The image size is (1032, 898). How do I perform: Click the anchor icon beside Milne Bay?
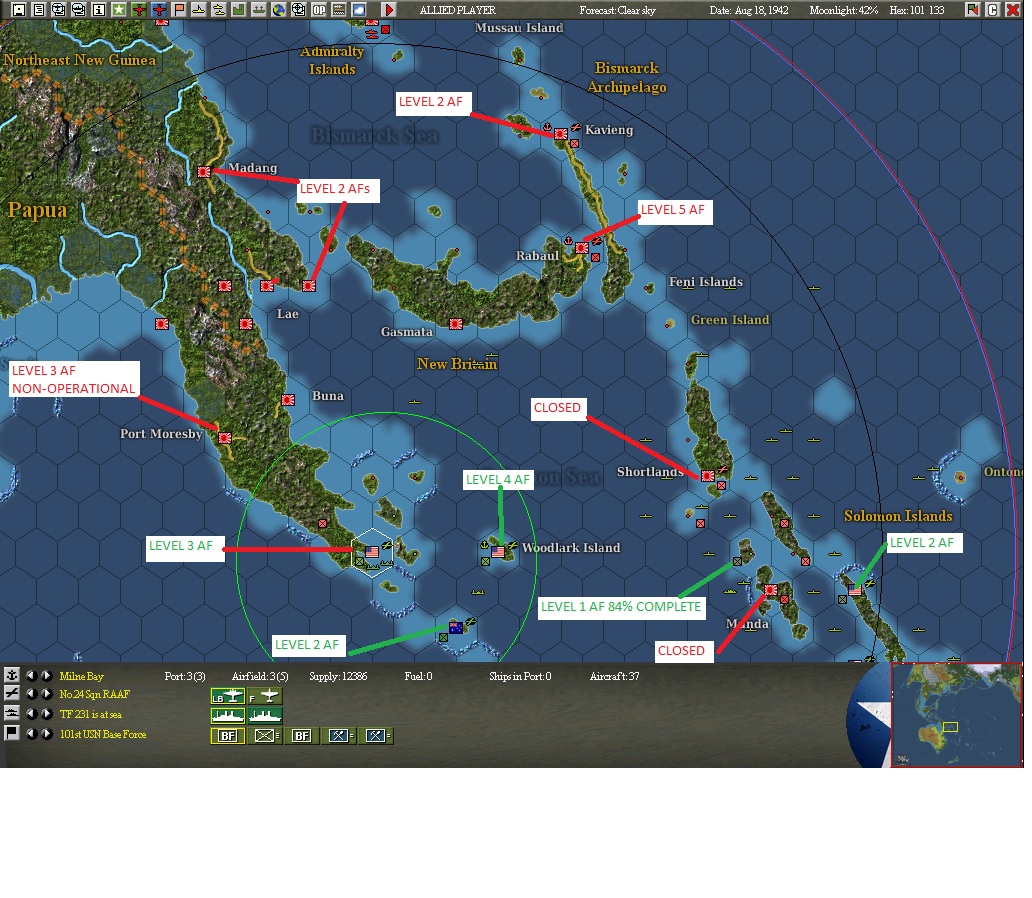point(11,675)
